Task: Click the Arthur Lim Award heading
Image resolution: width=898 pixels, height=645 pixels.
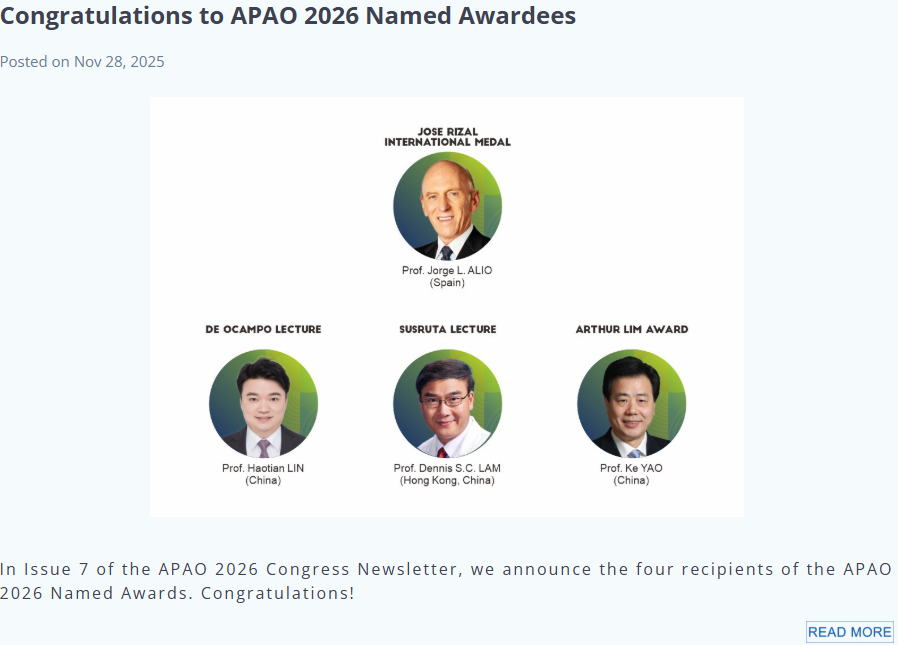Action: coord(631,329)
